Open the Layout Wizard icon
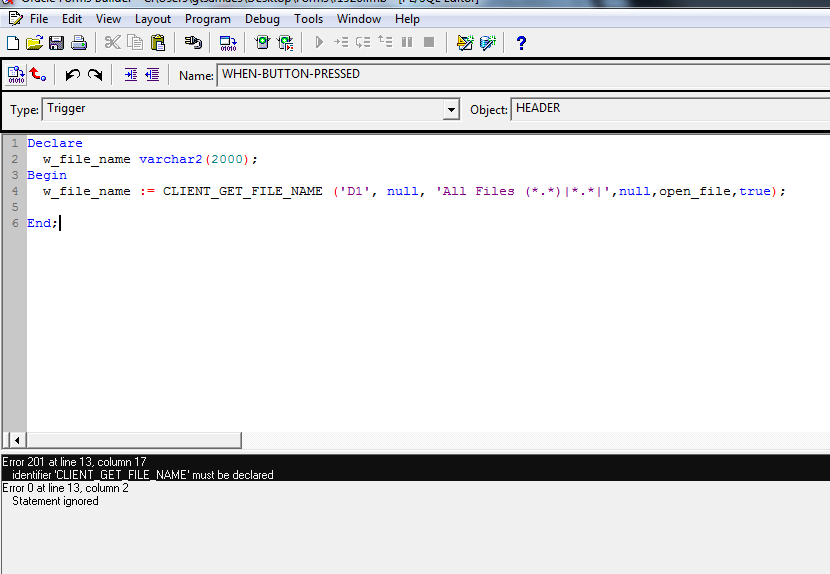 465,42
